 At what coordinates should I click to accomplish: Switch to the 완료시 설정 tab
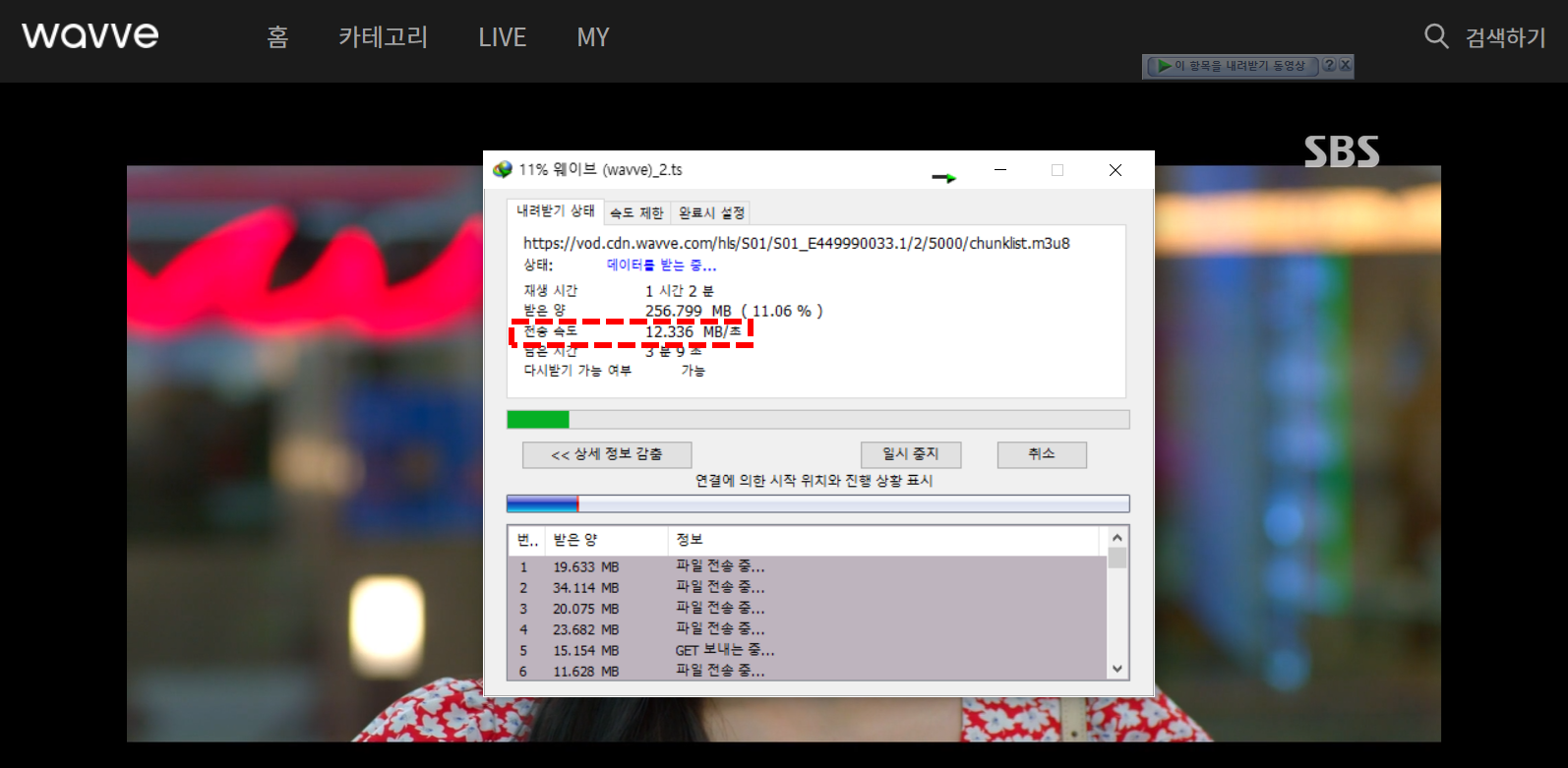pos(711,212)
